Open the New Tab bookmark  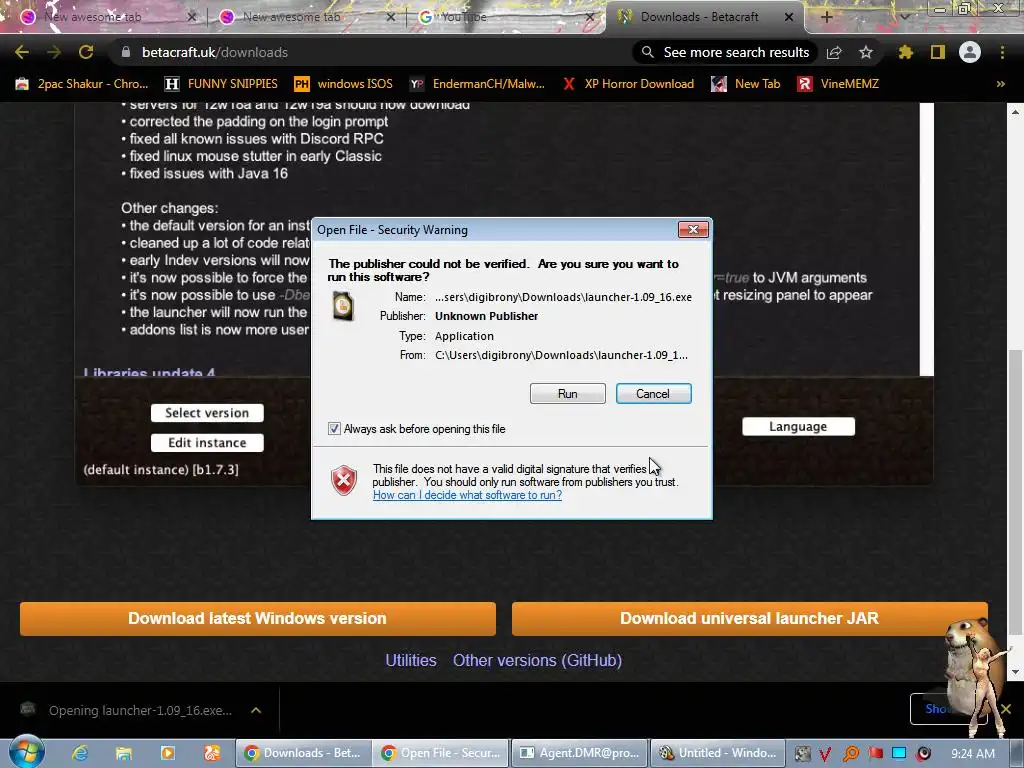(746, 84)
